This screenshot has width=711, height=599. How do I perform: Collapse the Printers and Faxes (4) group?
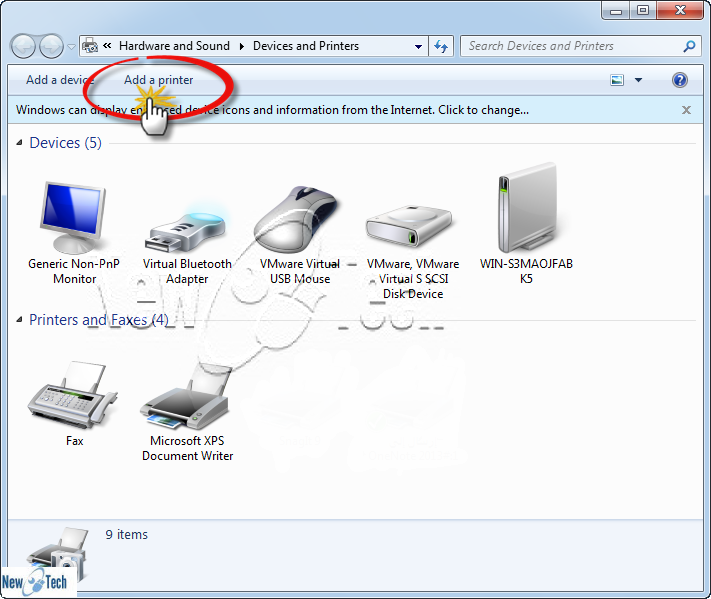[x=19, y=320]
